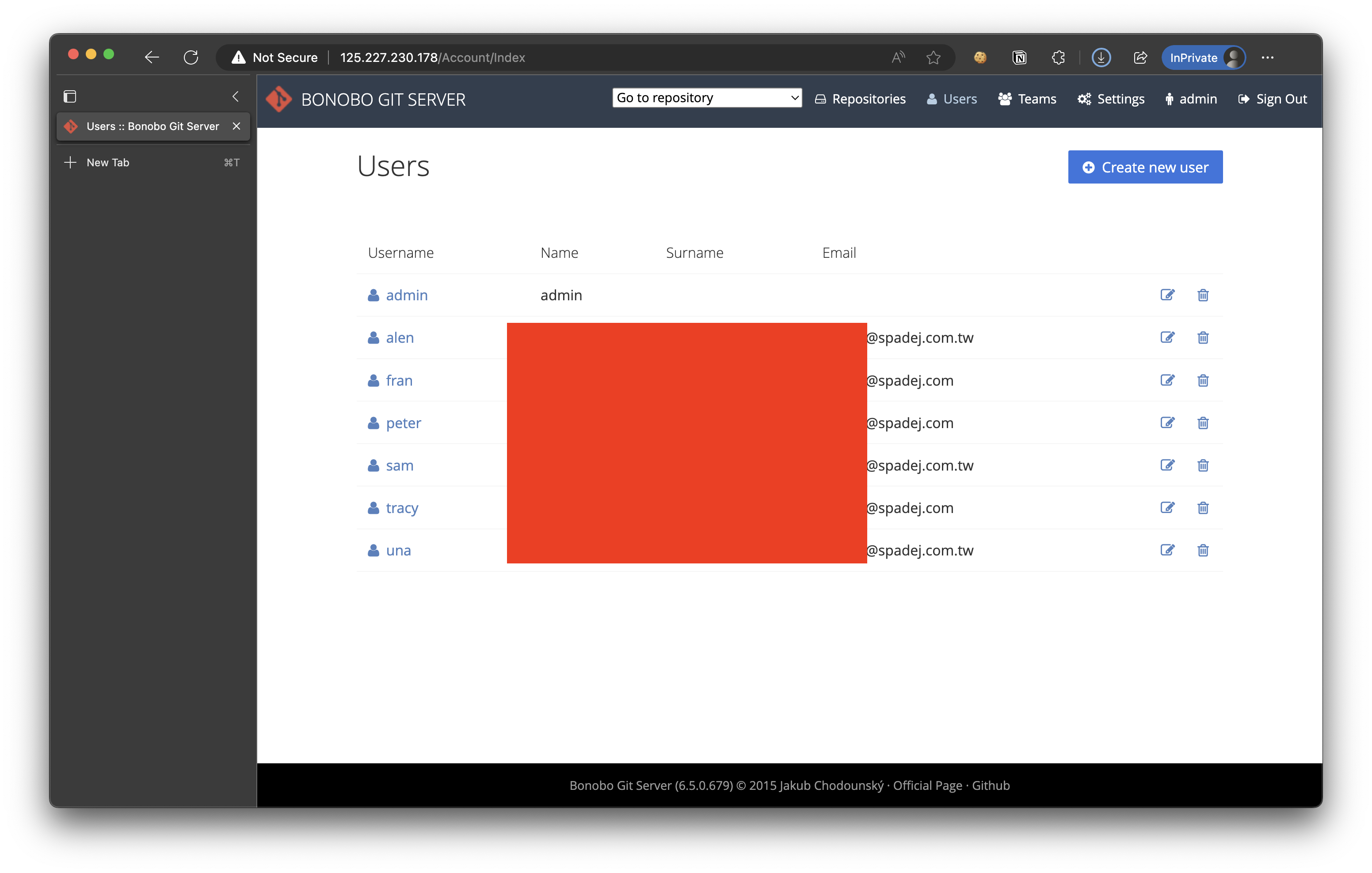1372x873 pixels.
Task: Close the Users :: Bonobo Git Server tab
Action: (x=236, y=126)
